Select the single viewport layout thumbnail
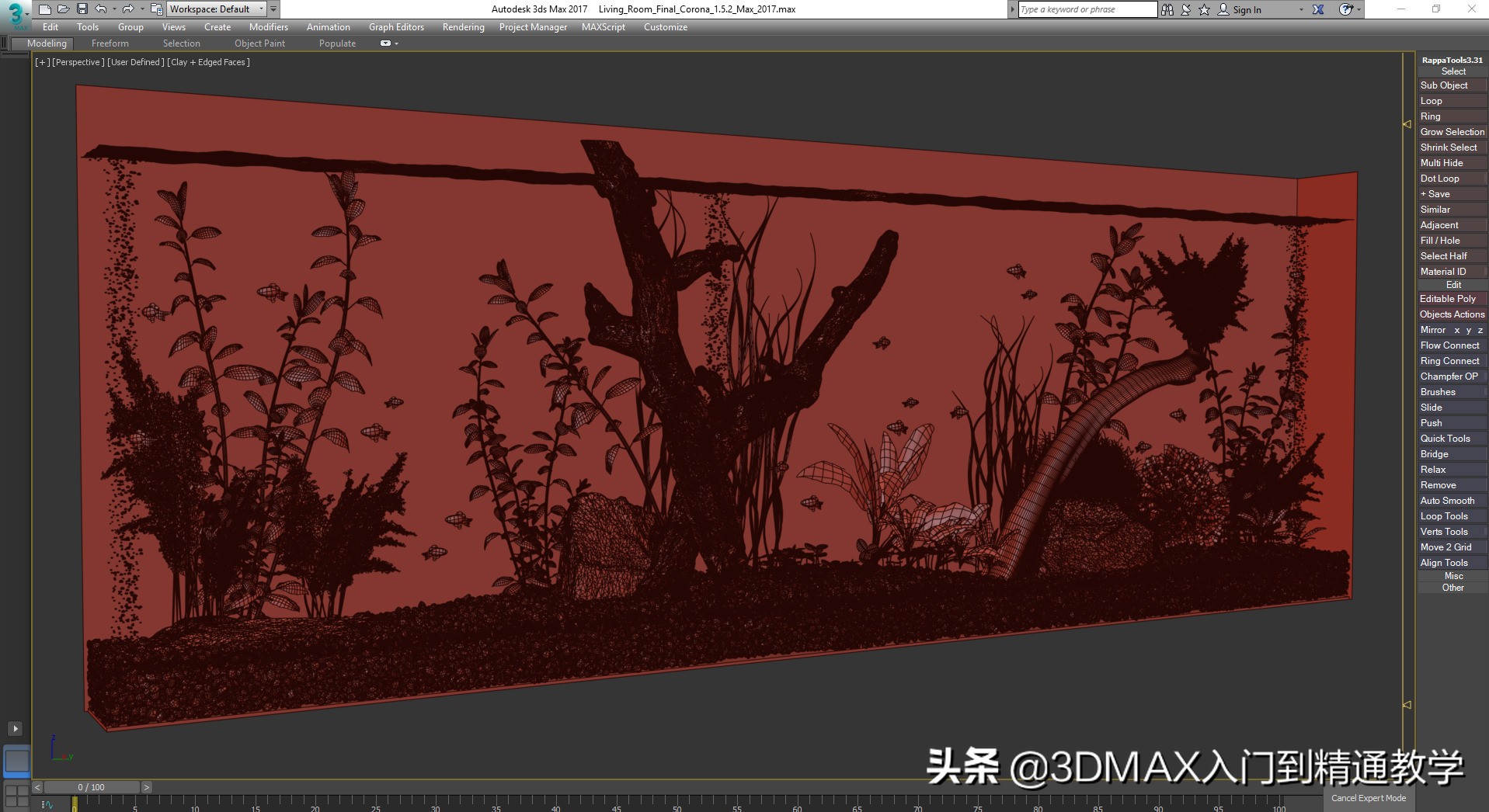Viewport: 1489px width, 812px height. point(16,762)
